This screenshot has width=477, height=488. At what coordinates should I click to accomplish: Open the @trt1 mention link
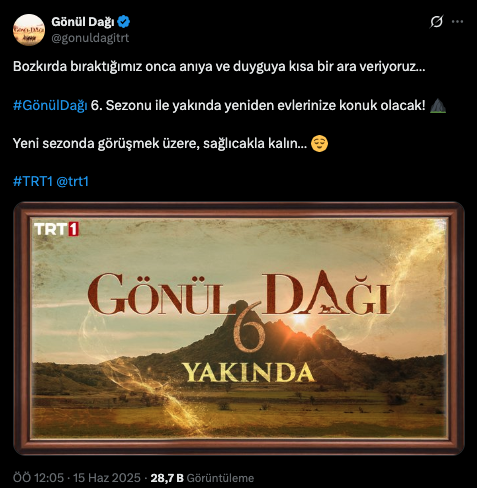(72, 181)
